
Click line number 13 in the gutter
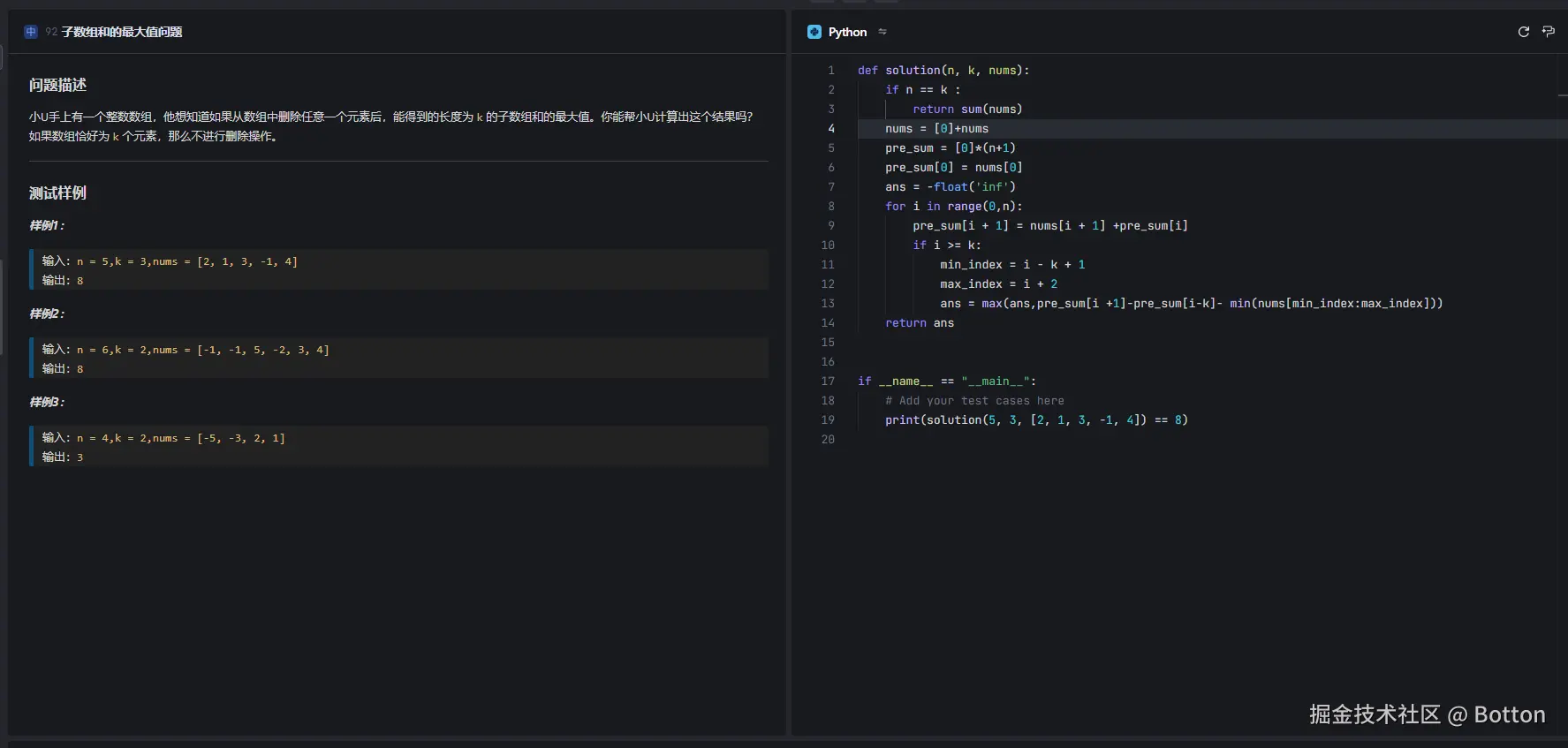pyautogui.click(x=827, y=303)
